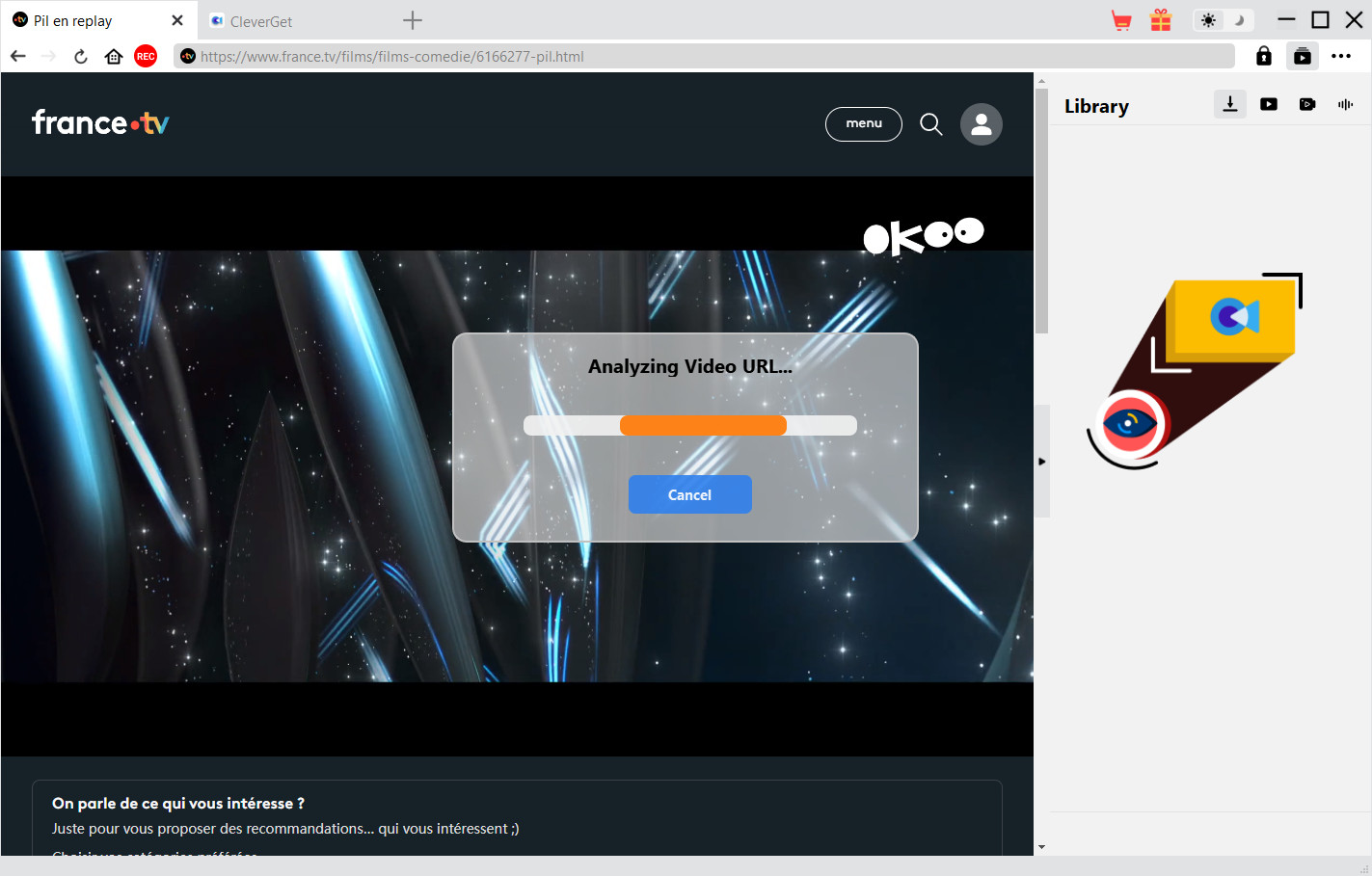Show audio files in Library
This screenshot has width=1372, height=876.
coord(1346,104)
